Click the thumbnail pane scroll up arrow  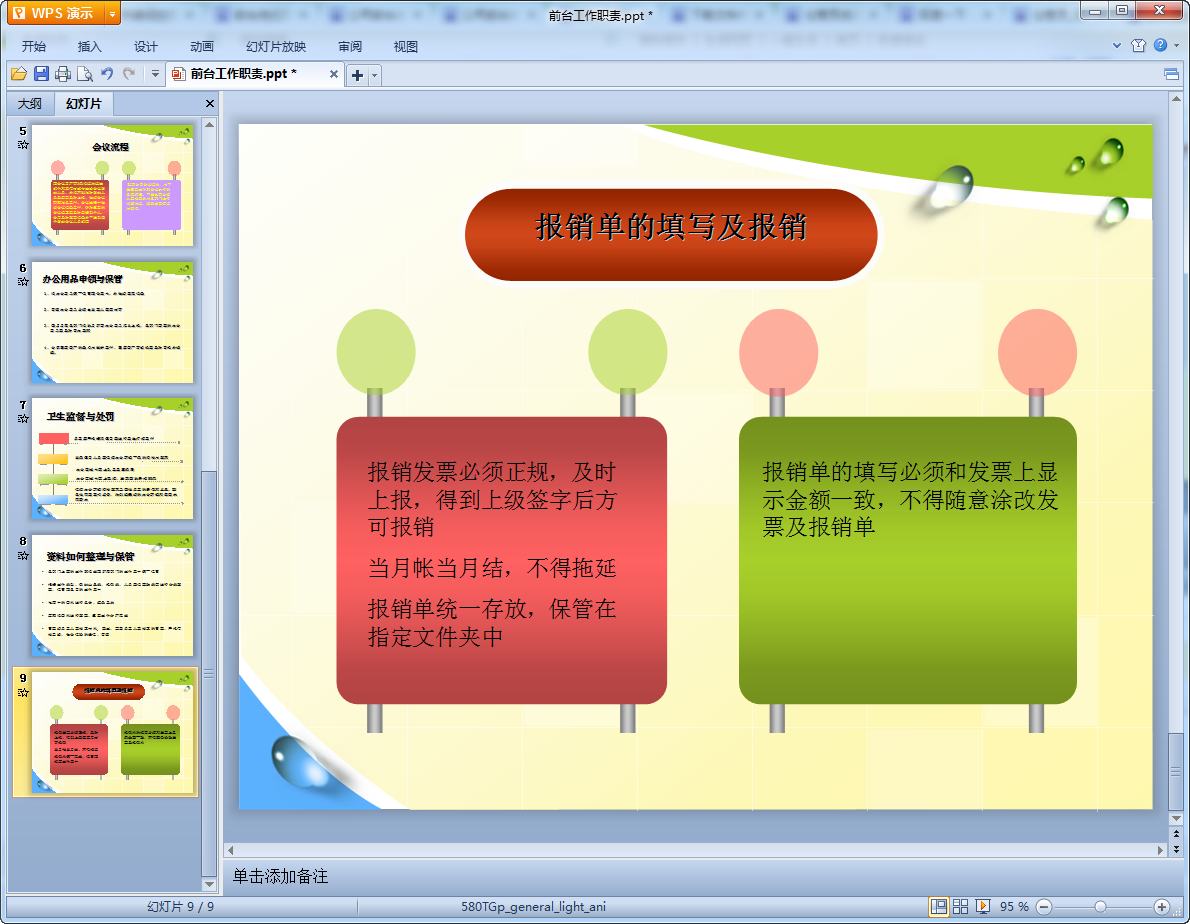point(209,124)
